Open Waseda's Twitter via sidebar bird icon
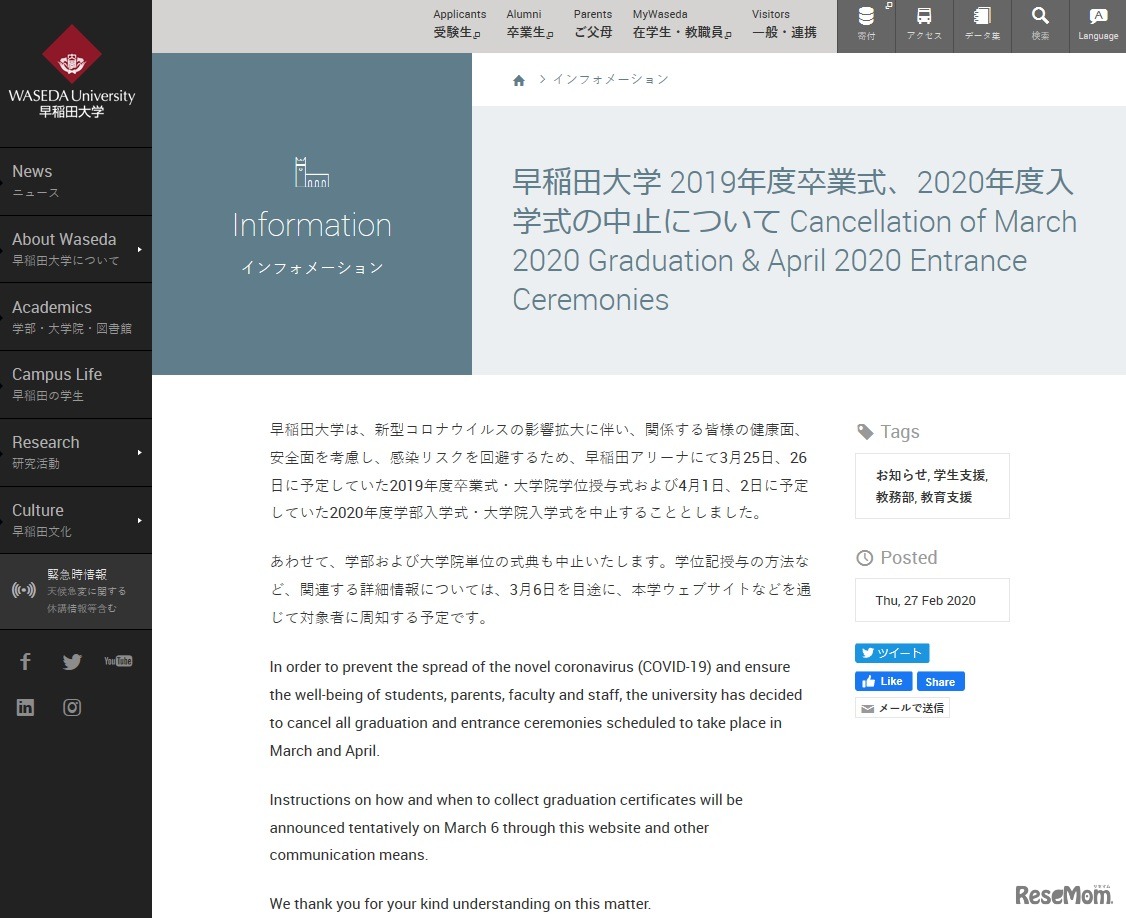Image resolution: width=1126 pixels, height=918 pixels. click(72, 661)
